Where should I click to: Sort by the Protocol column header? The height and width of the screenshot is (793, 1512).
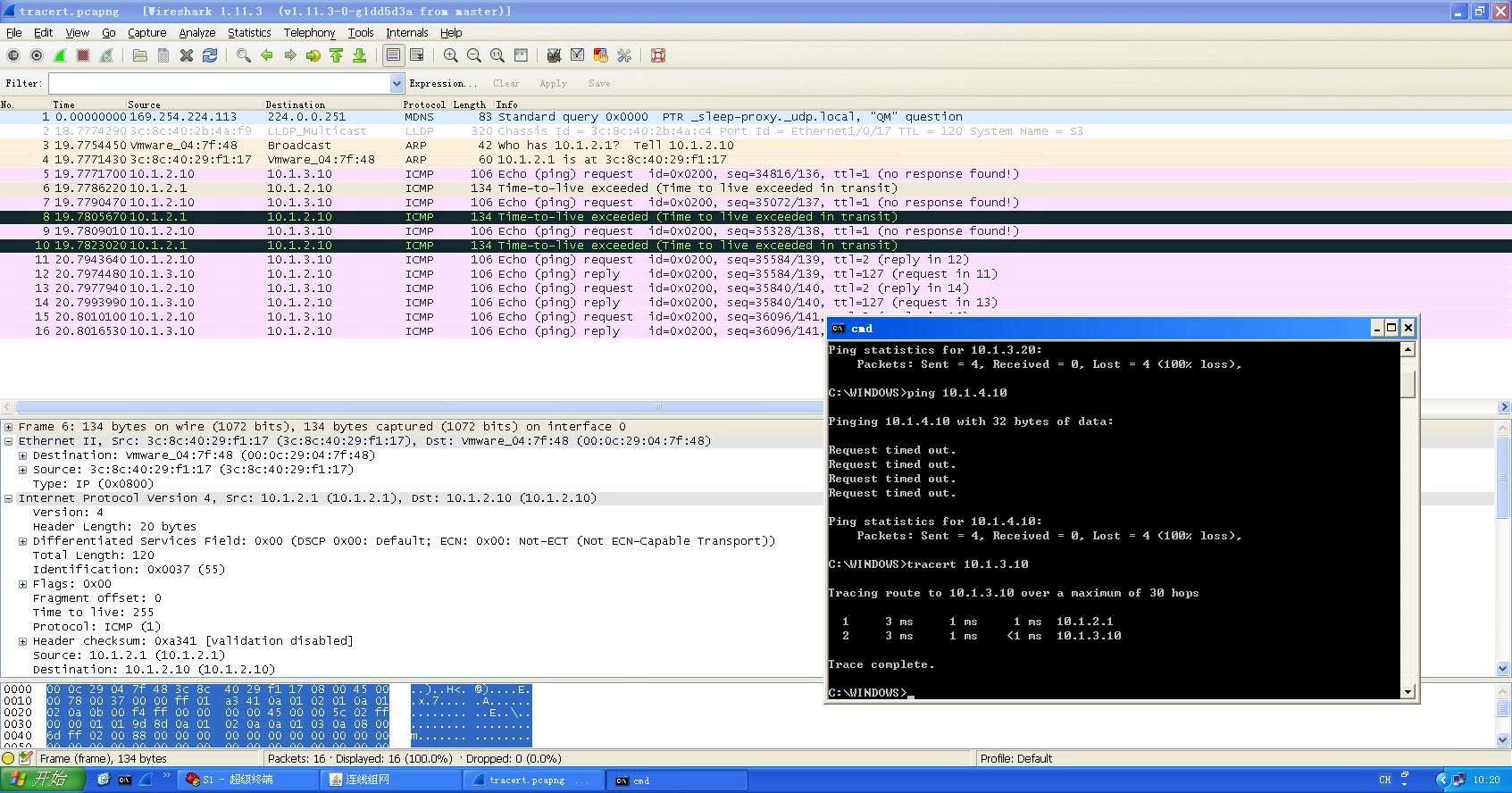(424, 104)
